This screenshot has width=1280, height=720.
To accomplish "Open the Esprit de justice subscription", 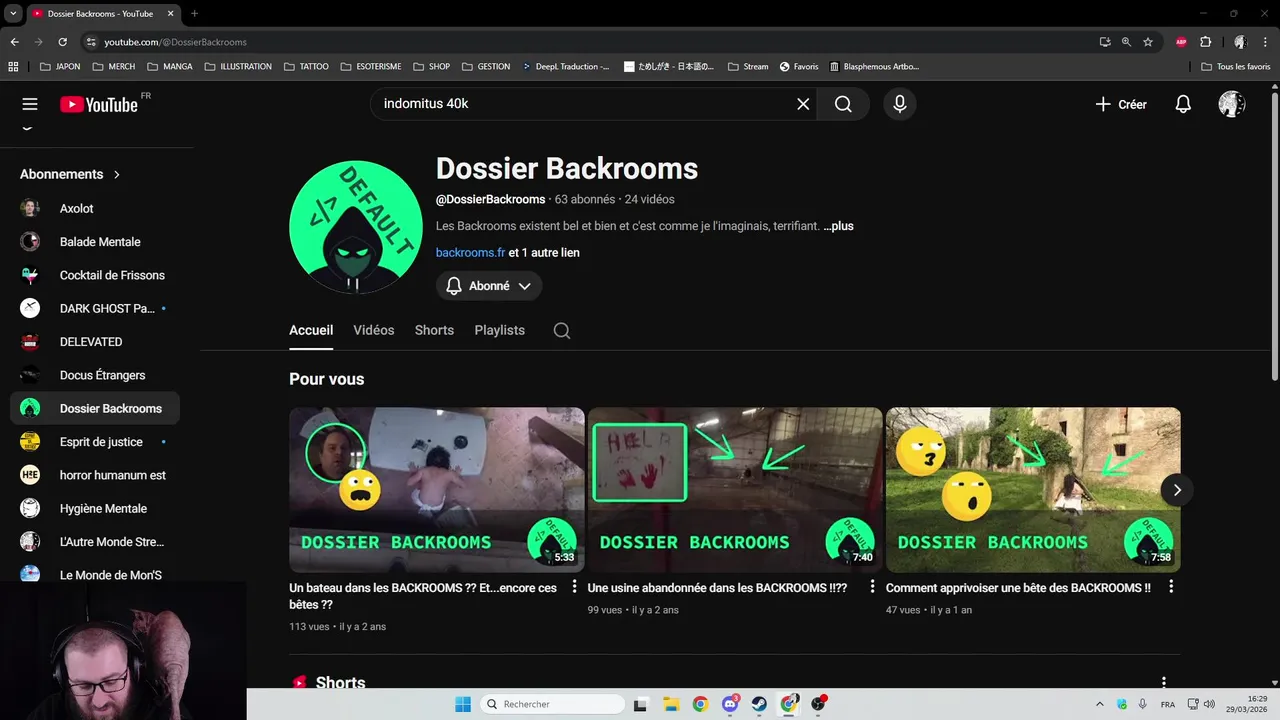I will (x=95, y=442).
